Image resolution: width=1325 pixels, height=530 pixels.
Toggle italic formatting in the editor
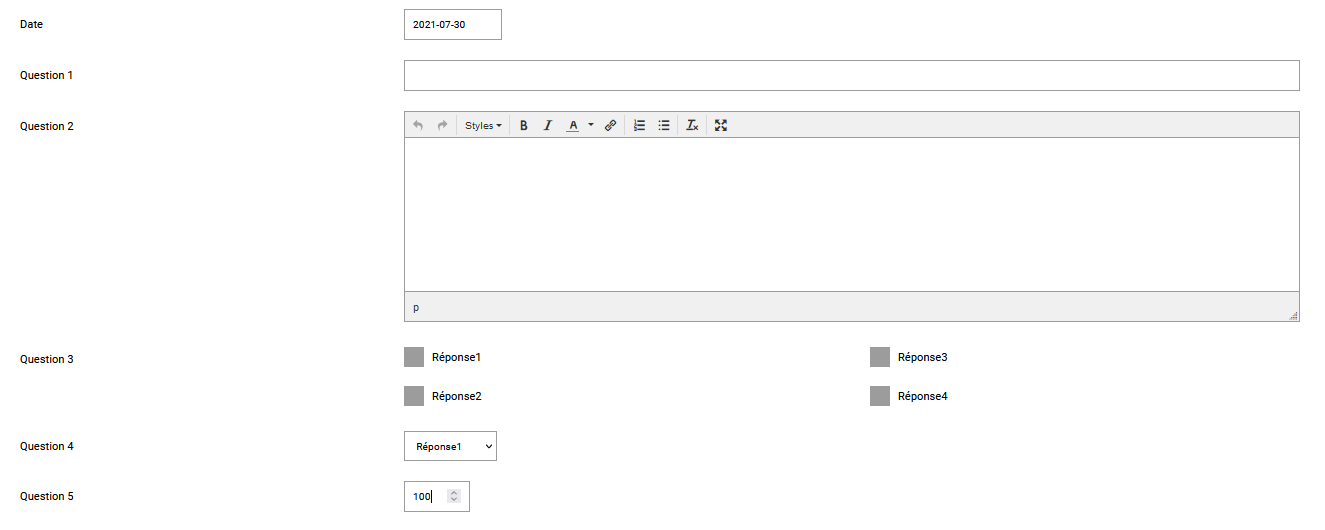(x=548, y=126)
